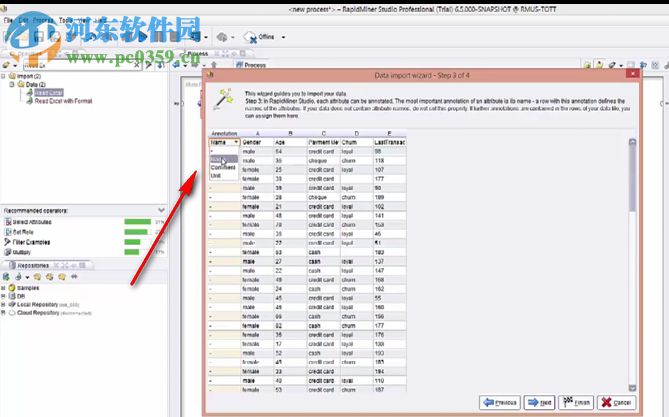Select column A header in preview table

tap(257, 133)
